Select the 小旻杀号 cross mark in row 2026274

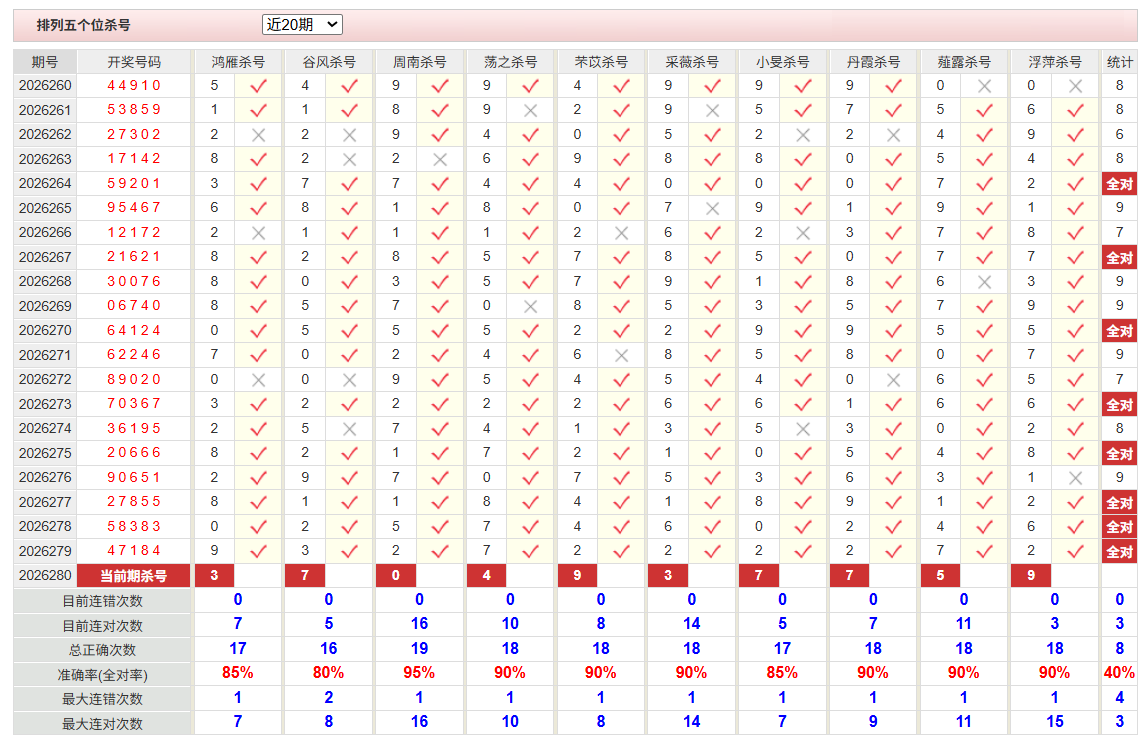pyautogui.click(x=802, y=429)
